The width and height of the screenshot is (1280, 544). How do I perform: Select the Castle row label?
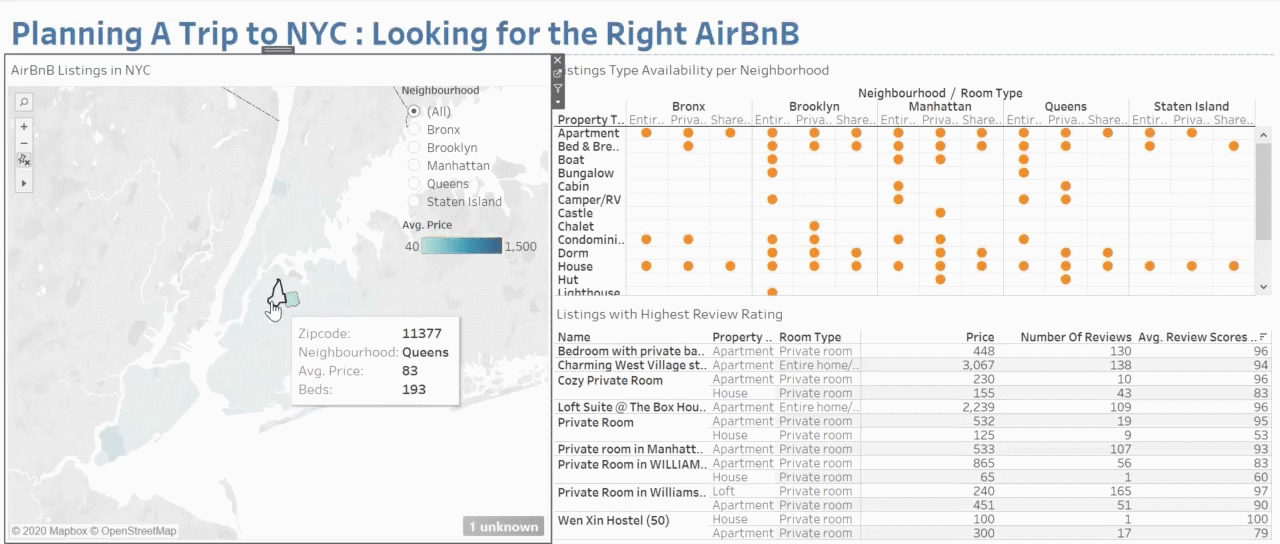575,213
